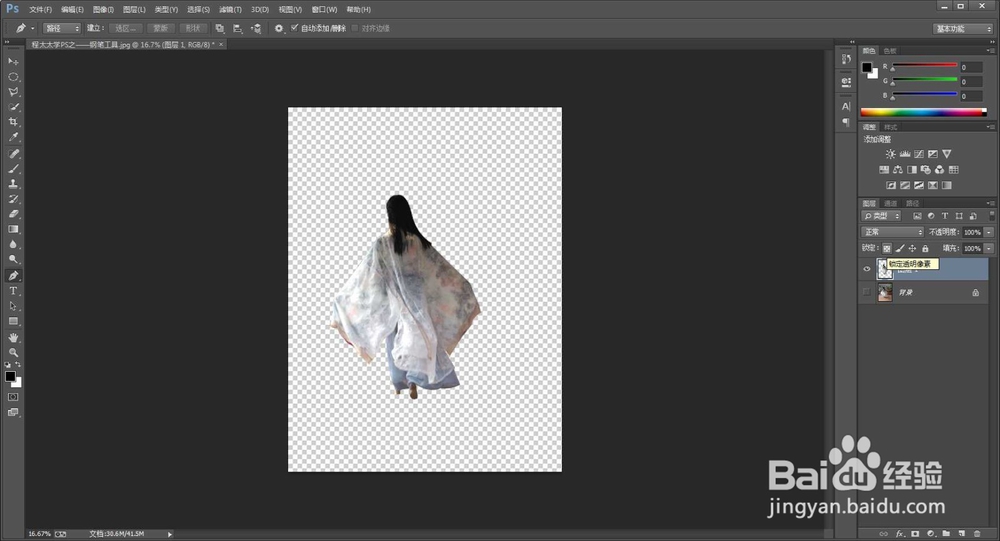Click 选区 make selection button
1000x541 pixels.
(x=126, y=28)
